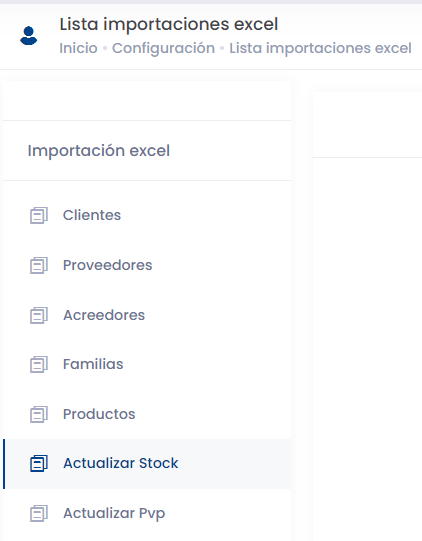422x541 pixels.
Task: Click the Importación excel panel header
Action: pos(99,151)
